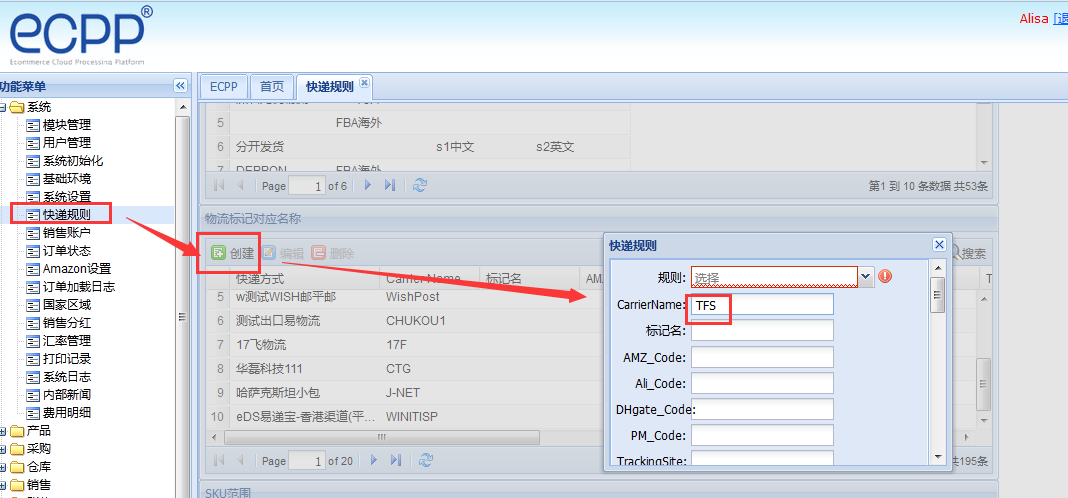Jump to last page in the upper grid
1068x498 pixels.
[x=390, y=185]
